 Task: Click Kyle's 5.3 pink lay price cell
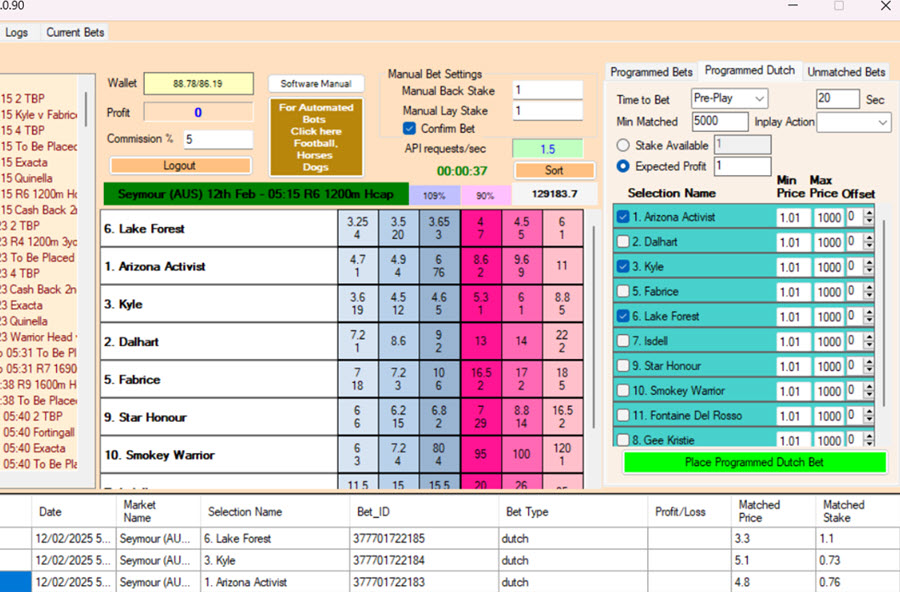(482, 304)
